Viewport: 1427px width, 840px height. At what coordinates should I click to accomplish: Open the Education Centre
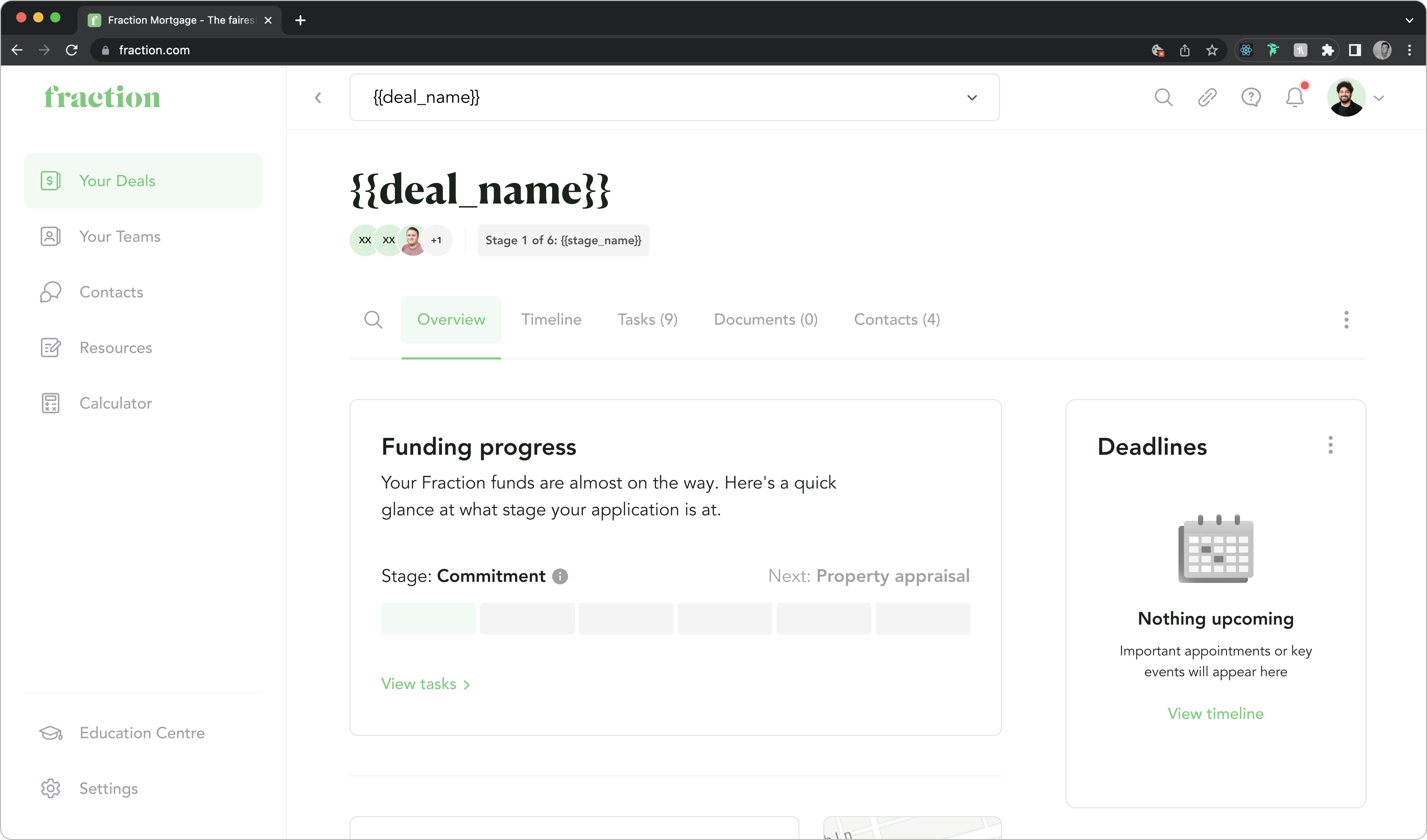click(143, 732)
